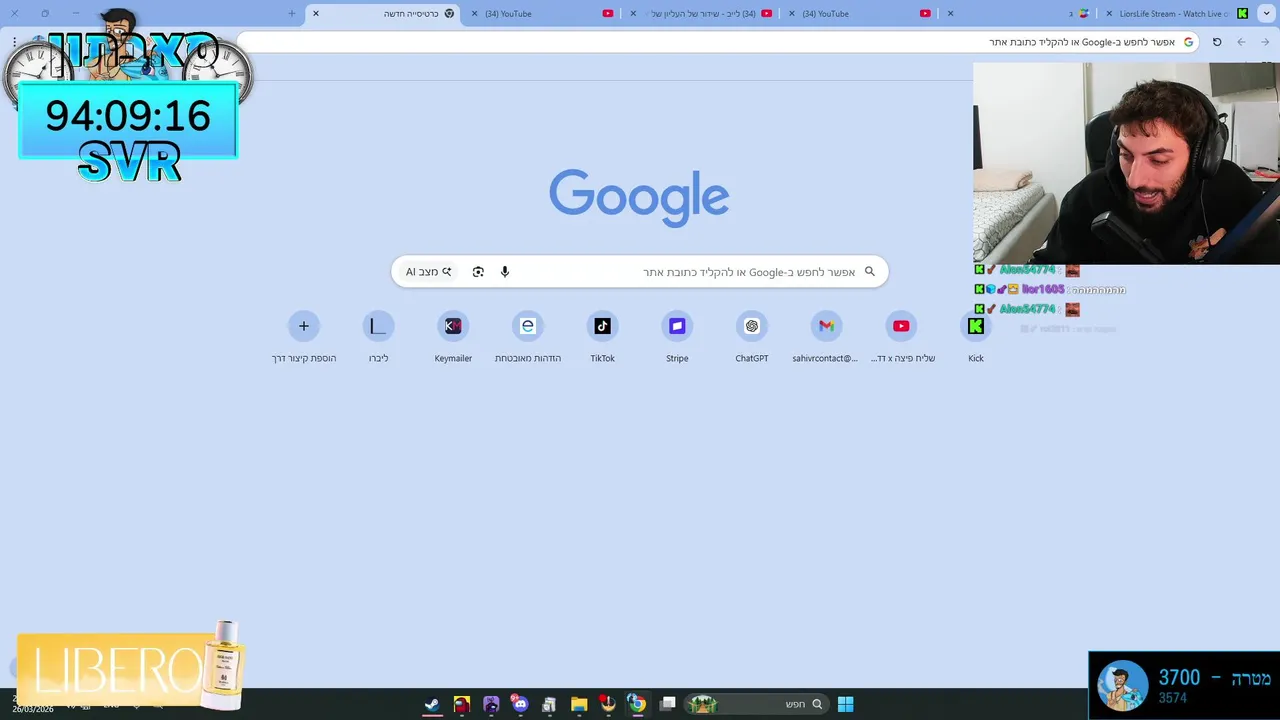Open Chrome three-dot menu

click(14, 42)
